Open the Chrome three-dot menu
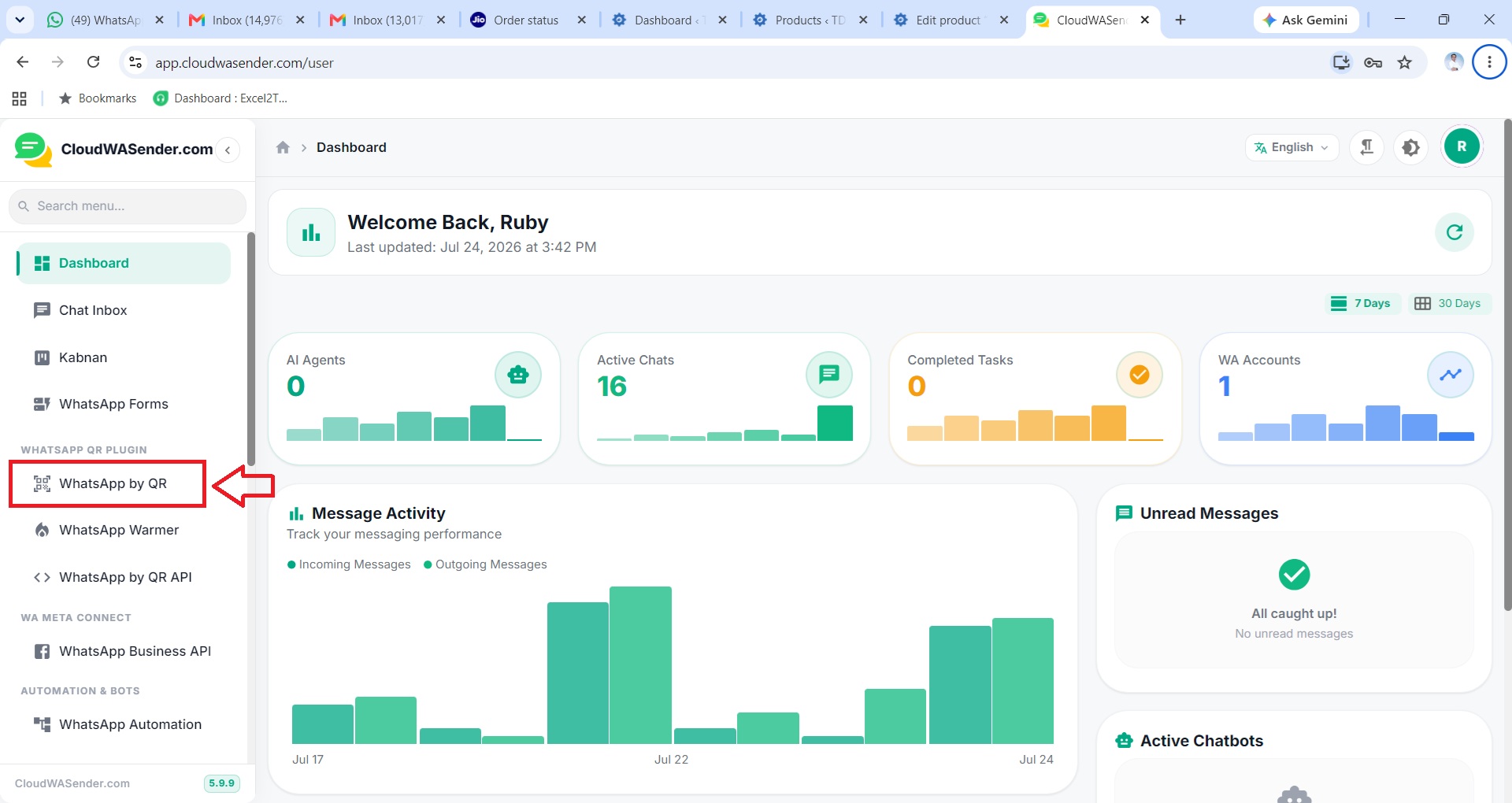 pos(1489,62)
